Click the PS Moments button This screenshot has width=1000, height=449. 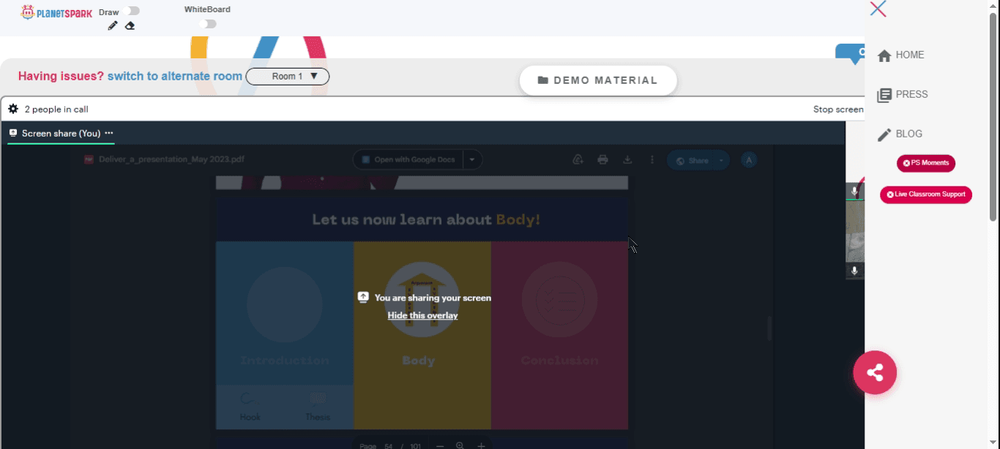click(926, 163)
